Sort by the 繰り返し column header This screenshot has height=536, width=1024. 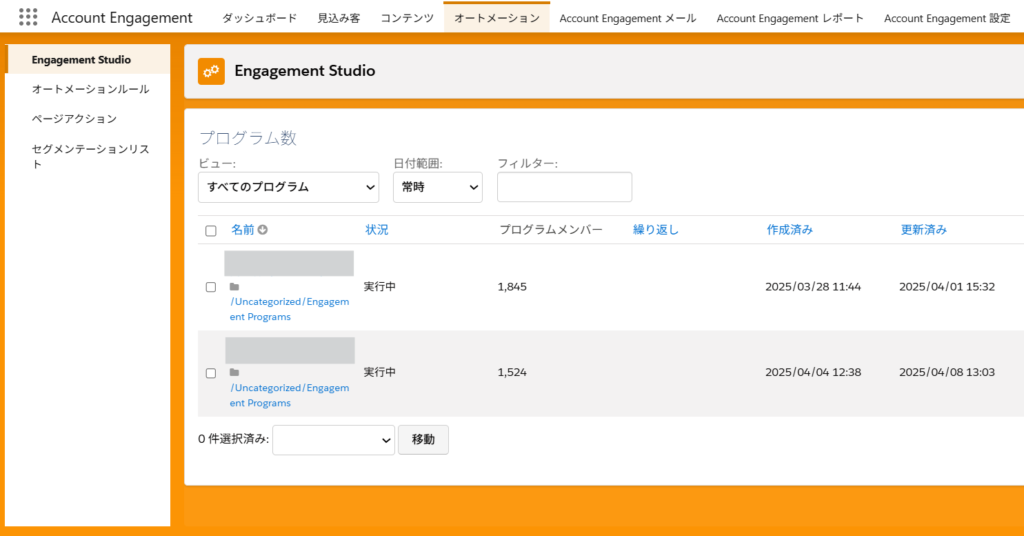656,230
